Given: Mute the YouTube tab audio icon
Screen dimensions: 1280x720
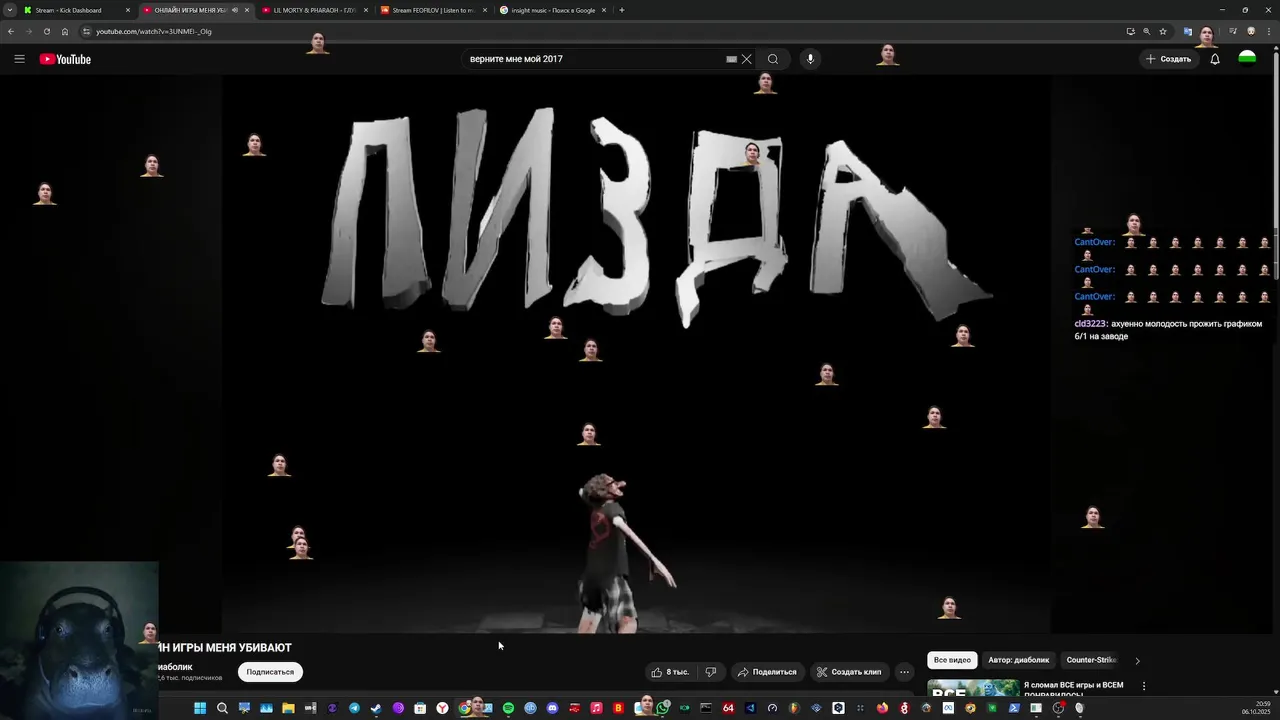Looking at the screenshot, I should 235,10.
